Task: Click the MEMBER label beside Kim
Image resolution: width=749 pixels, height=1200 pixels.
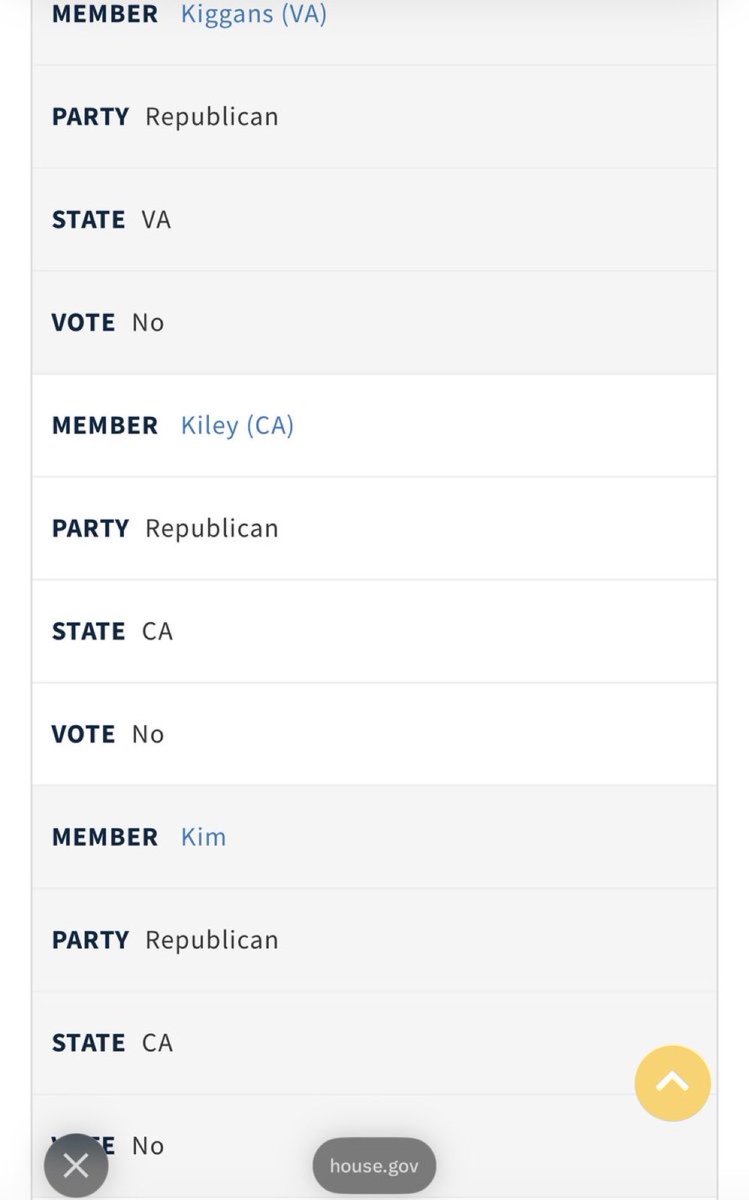Action: (x=105, y=837)
